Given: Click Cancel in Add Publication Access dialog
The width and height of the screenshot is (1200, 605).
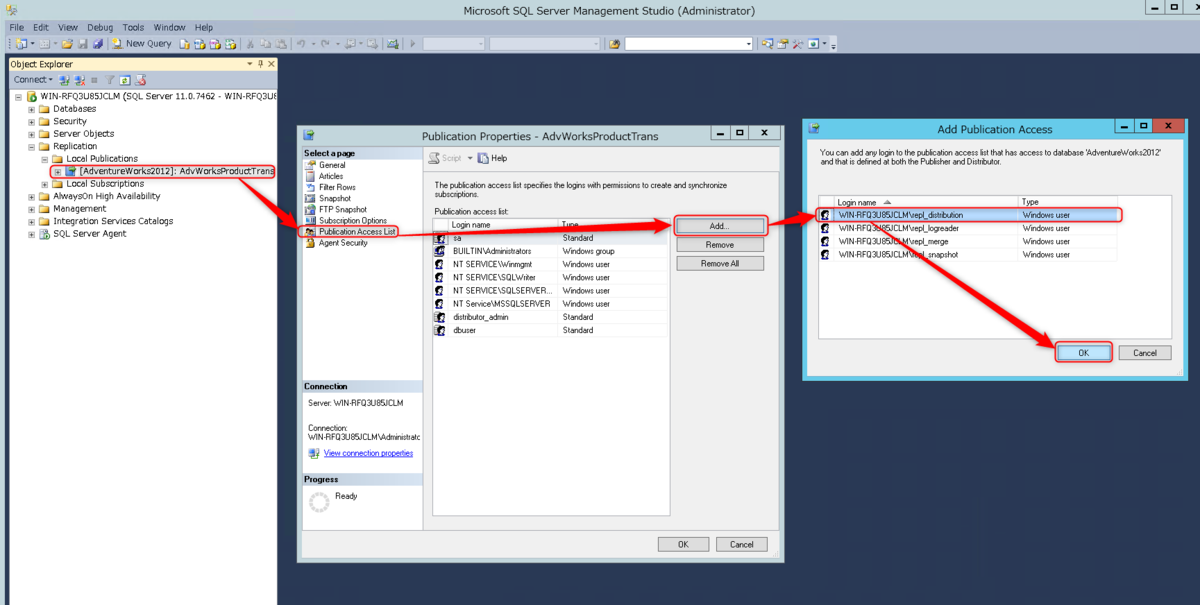Looking at the screenshot, I should 1145,353.
